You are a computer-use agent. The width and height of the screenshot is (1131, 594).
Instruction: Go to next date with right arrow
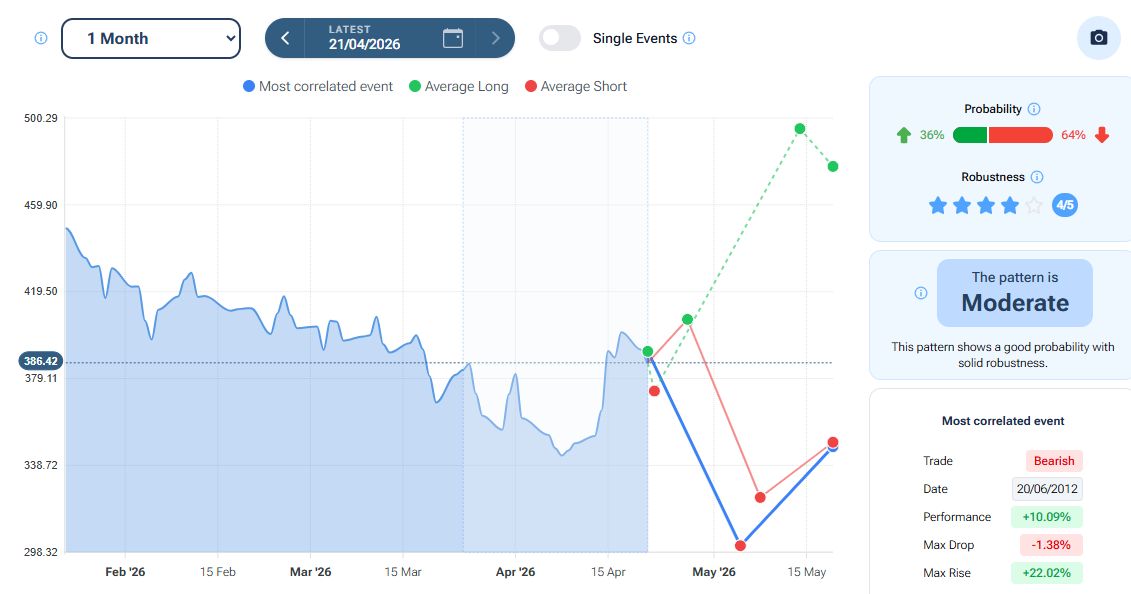[x=495, y=38]
